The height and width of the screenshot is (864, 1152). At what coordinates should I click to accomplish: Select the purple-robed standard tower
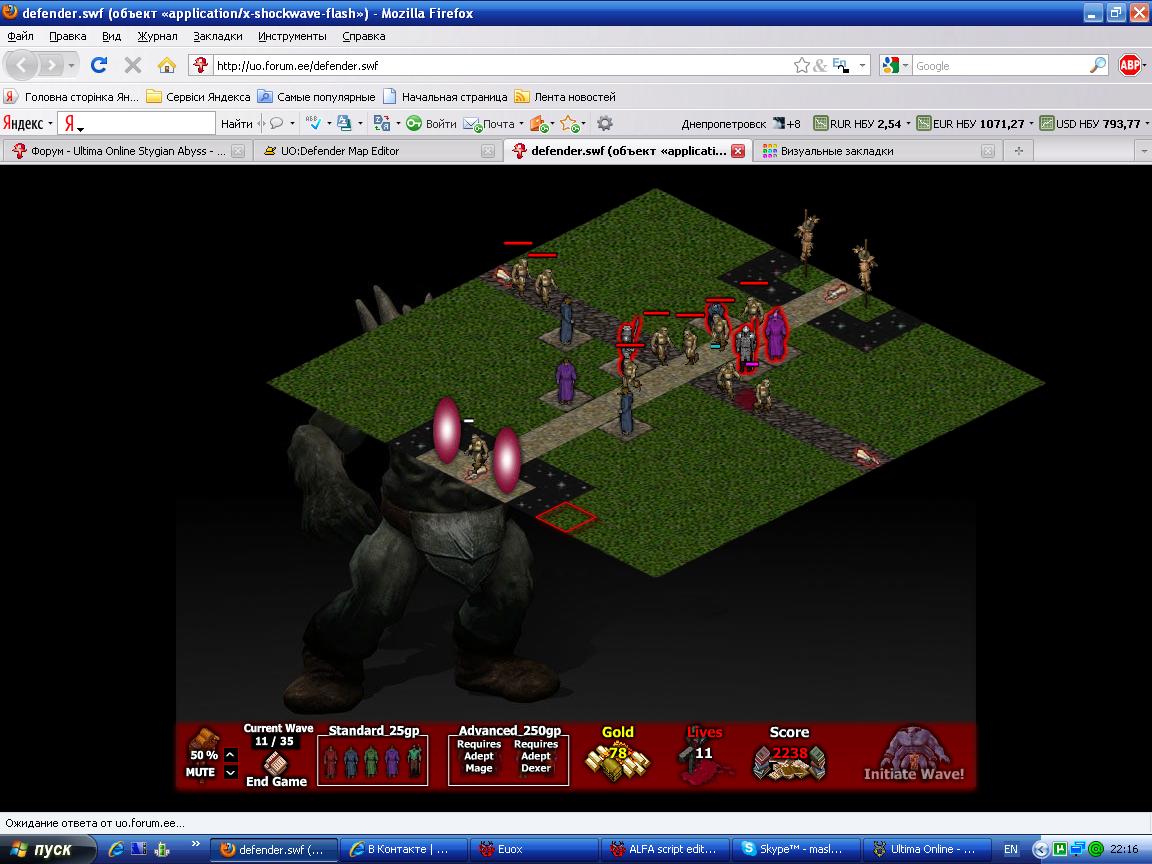[392, 762]
